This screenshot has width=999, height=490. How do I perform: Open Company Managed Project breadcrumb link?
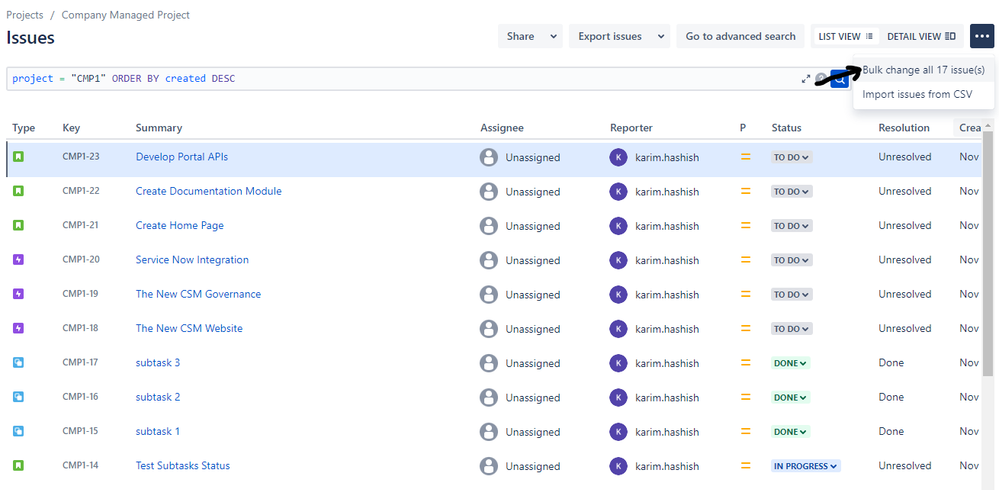click(x=126, y=15)
